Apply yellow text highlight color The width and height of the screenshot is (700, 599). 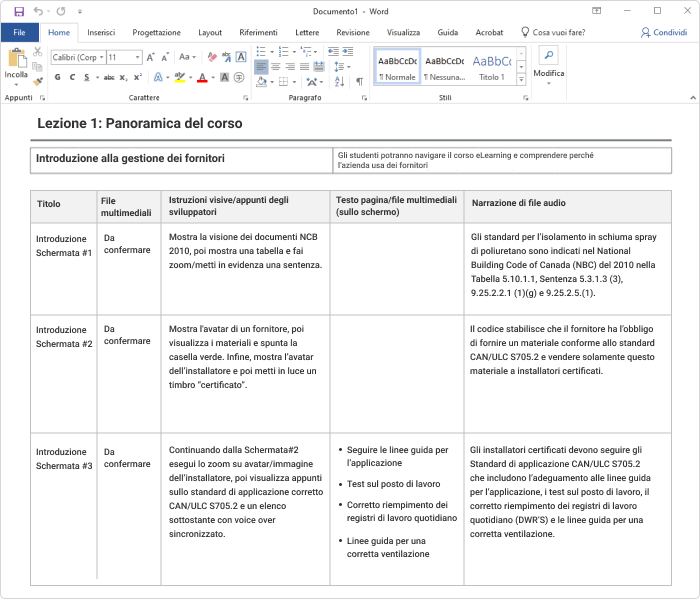[x=180, y=78]
